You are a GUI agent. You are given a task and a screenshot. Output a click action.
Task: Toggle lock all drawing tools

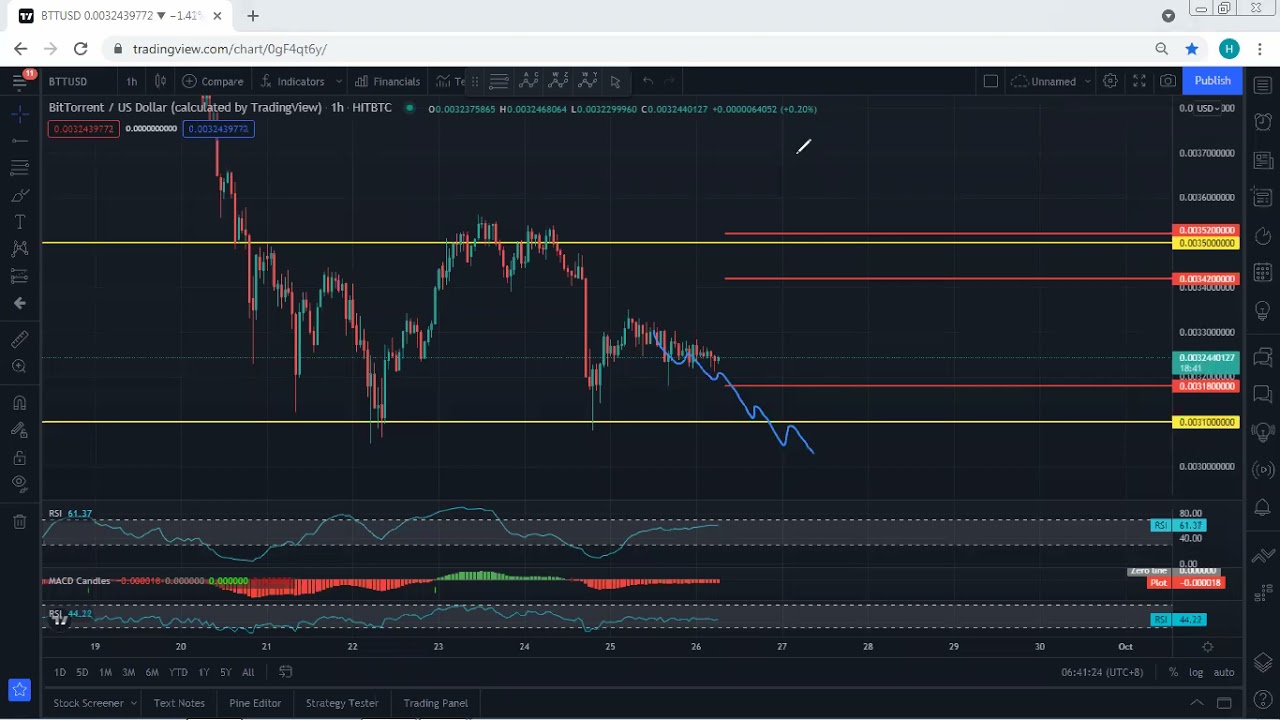pyautogui.click(x=19, y=457)
